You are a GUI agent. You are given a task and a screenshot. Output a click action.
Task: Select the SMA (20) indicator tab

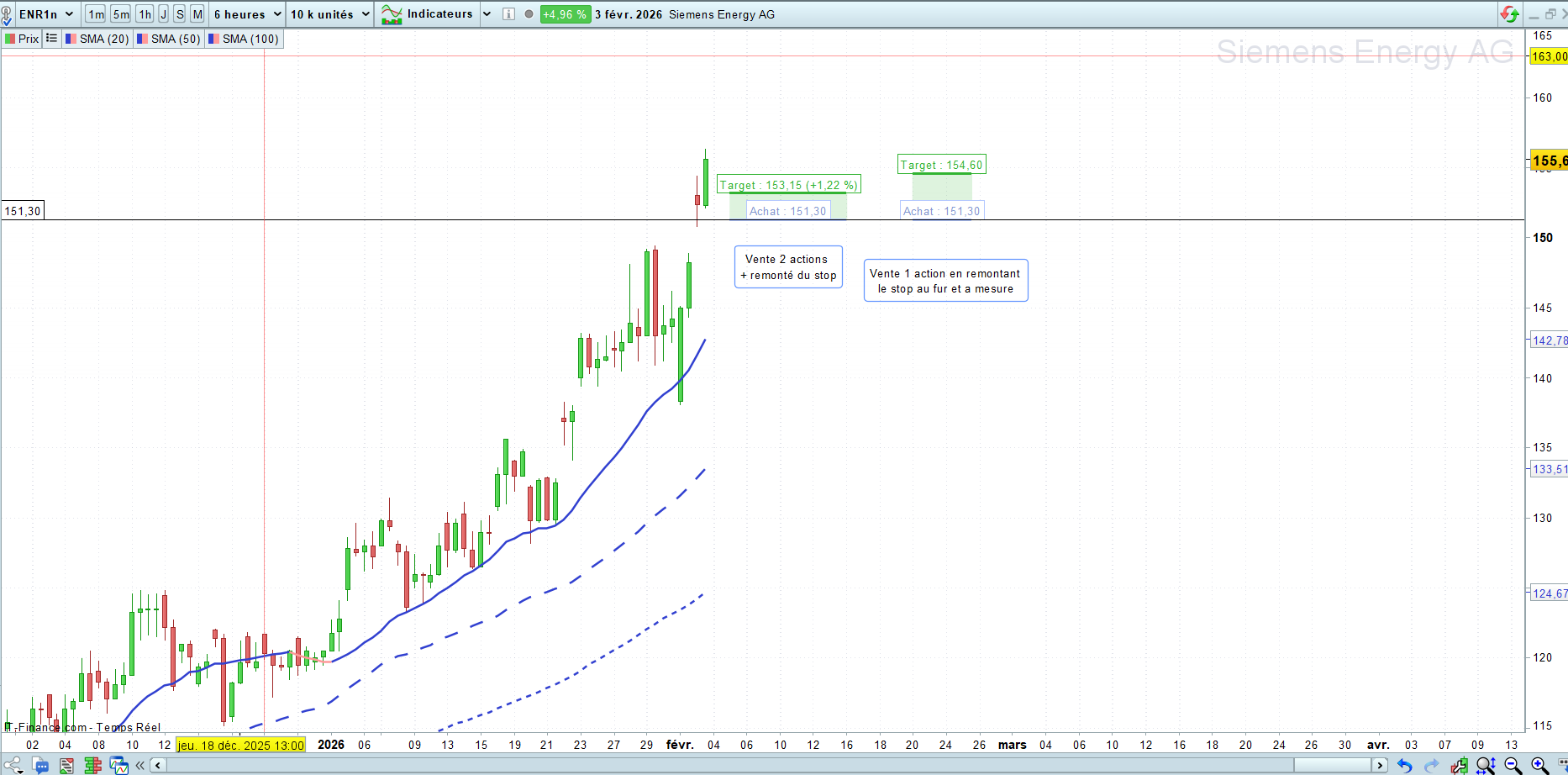click(x=97, y=39)
